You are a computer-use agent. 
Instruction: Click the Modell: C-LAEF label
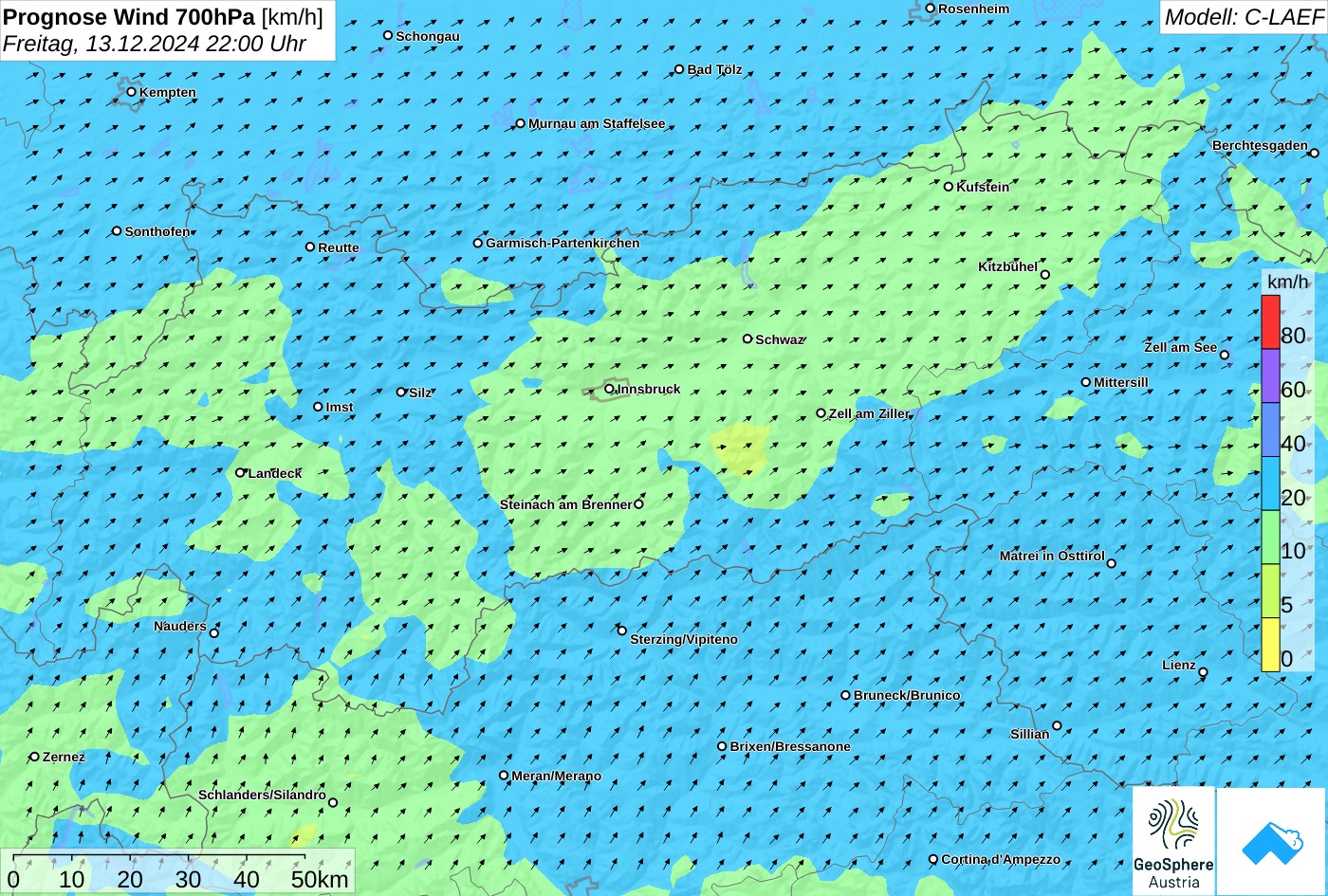(1243, 16)
